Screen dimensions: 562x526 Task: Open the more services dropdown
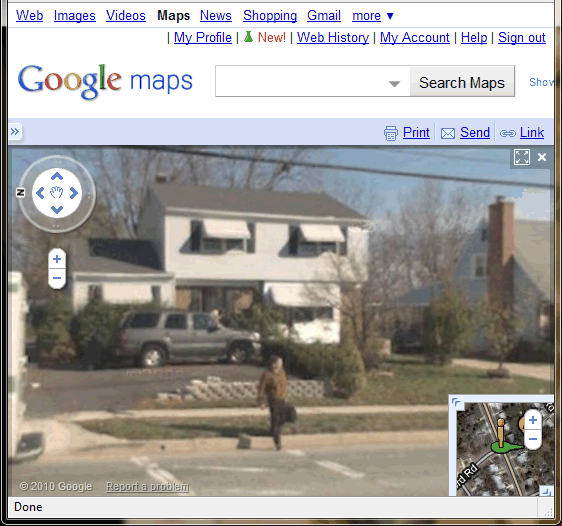coord(373,16)
